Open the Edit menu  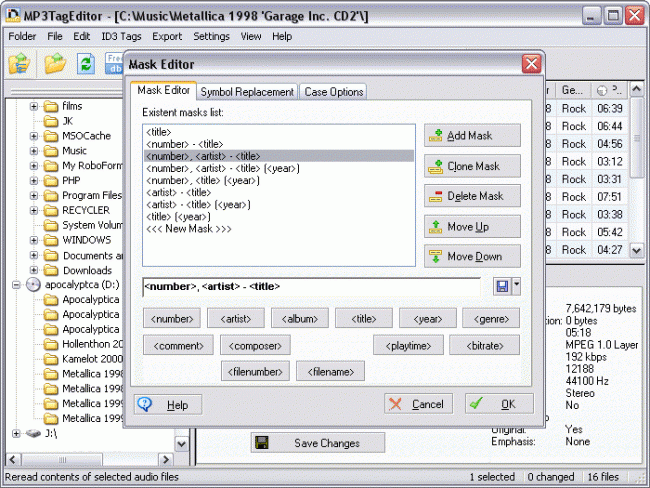pos(82,36)
